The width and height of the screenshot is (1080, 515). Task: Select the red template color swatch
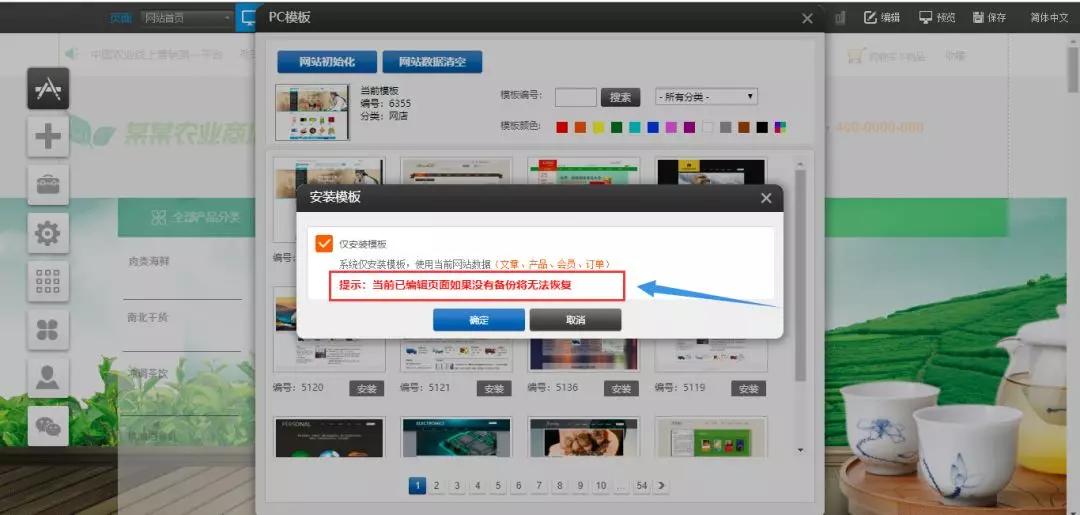562,127
